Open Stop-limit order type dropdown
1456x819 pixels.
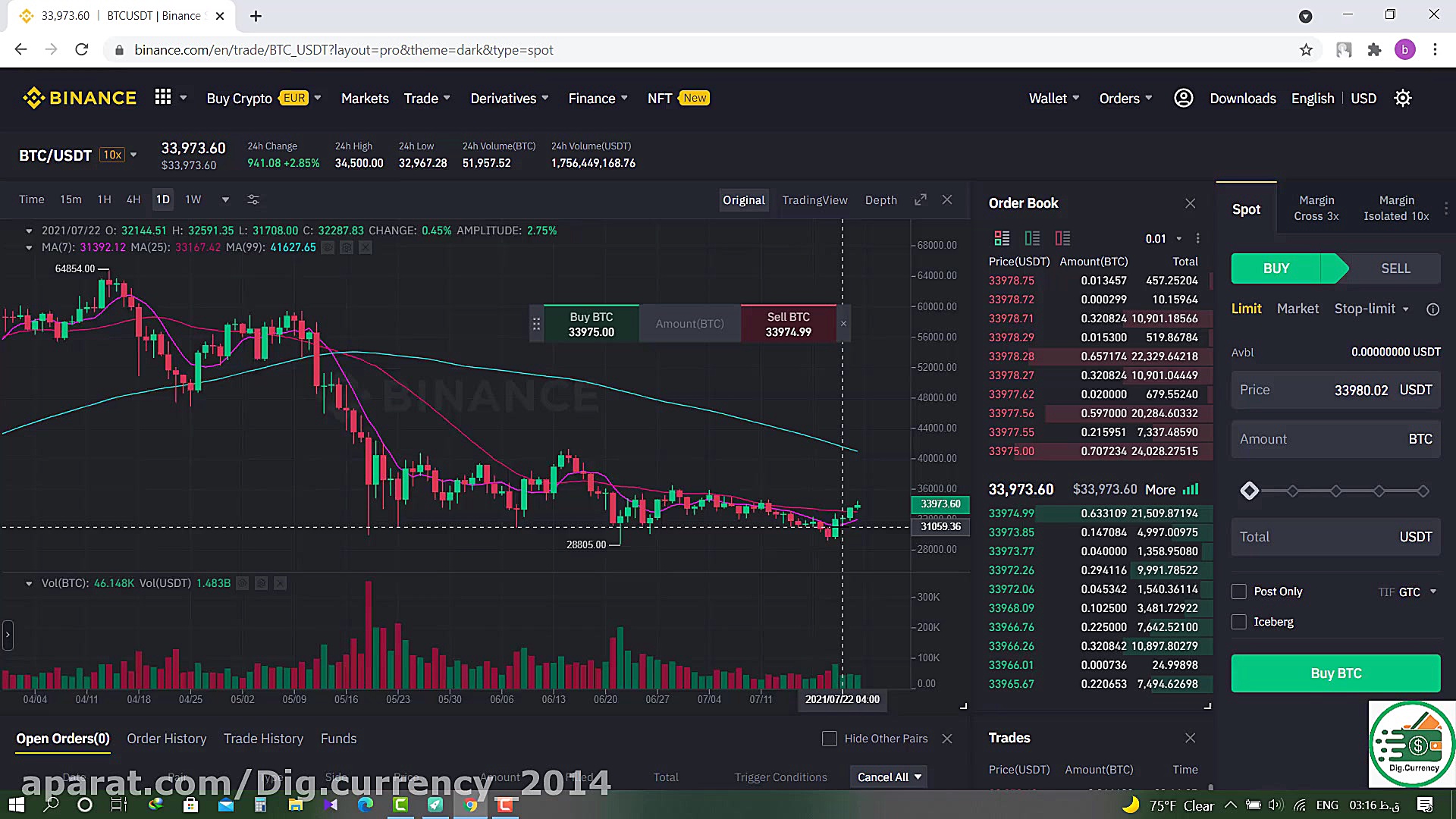(1371, 309)
